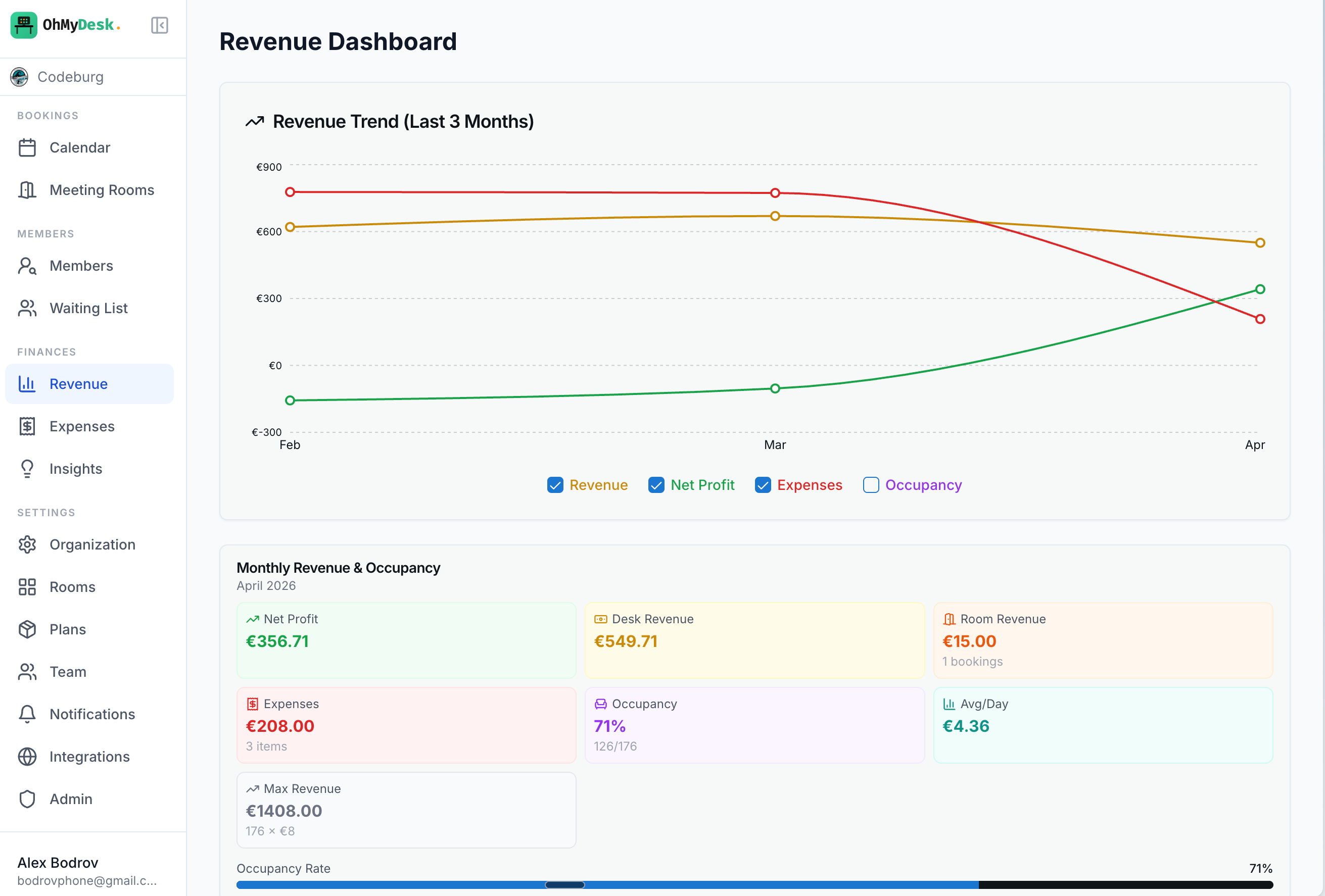Select the Rooms grid icon
Image resolution: width=1325 pixels, height=896 pixels.
pos(27,586)
